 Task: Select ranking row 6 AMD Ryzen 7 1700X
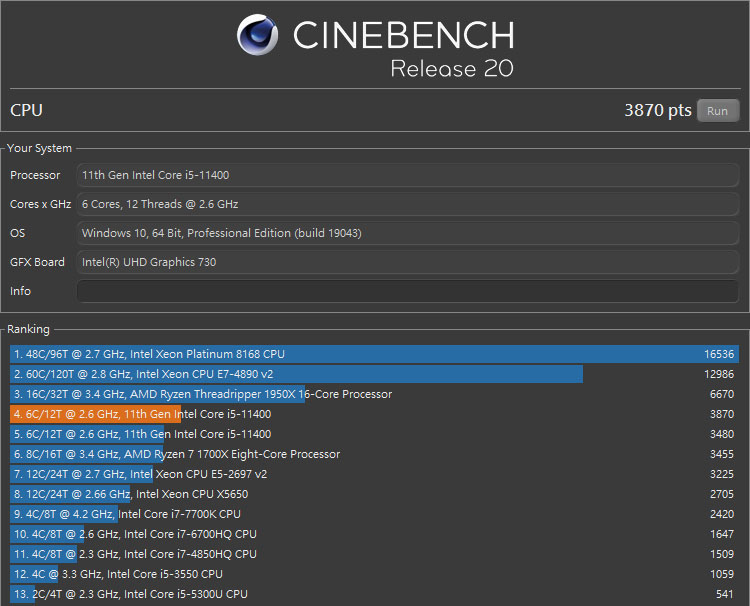375,454
